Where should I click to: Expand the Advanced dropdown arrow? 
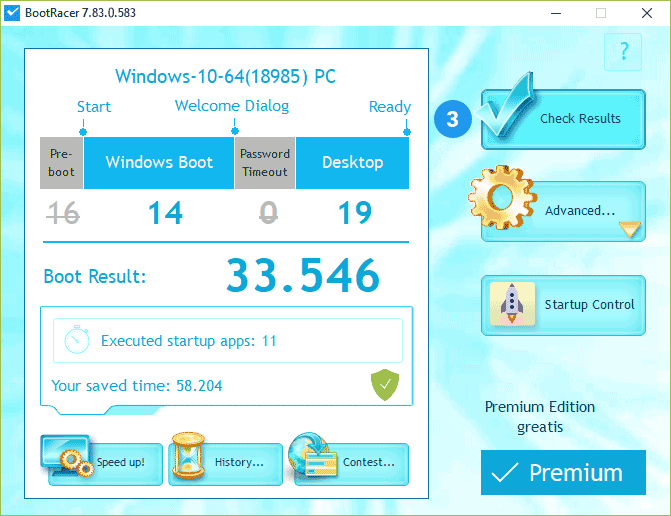pos(629,230)
